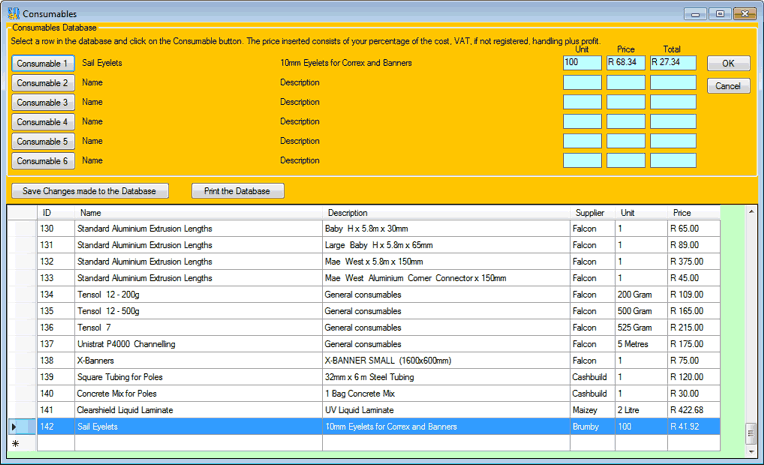
Task: Print the Database
Action: [x=237, y=191]
